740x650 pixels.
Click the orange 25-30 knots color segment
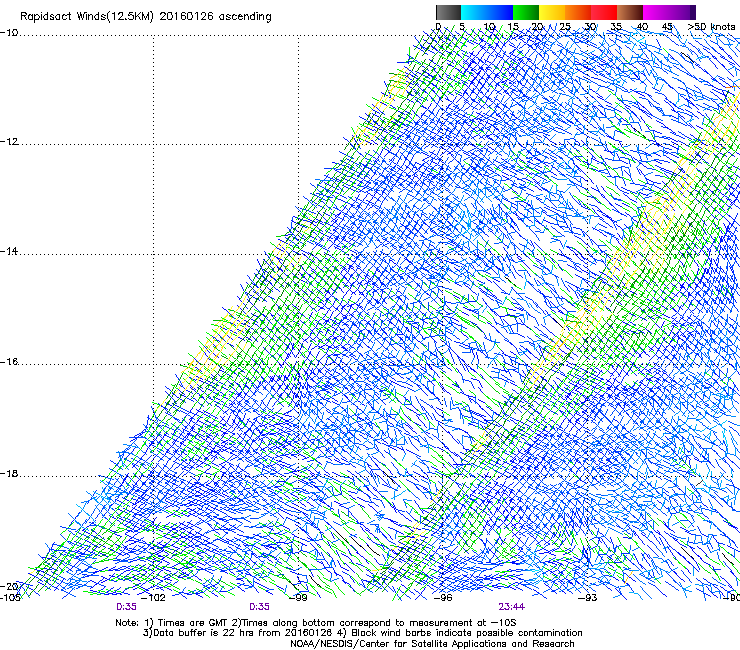tap(578, 12)
